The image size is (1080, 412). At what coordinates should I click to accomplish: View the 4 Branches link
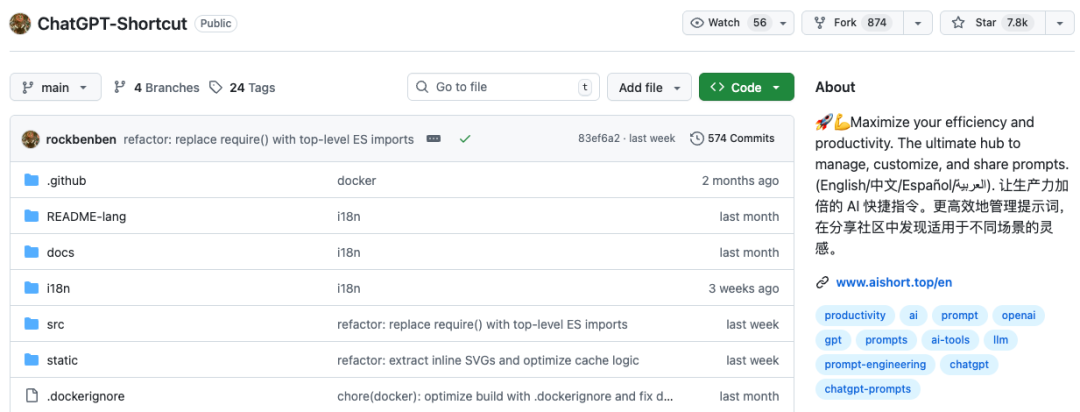(x=157, y=88)
